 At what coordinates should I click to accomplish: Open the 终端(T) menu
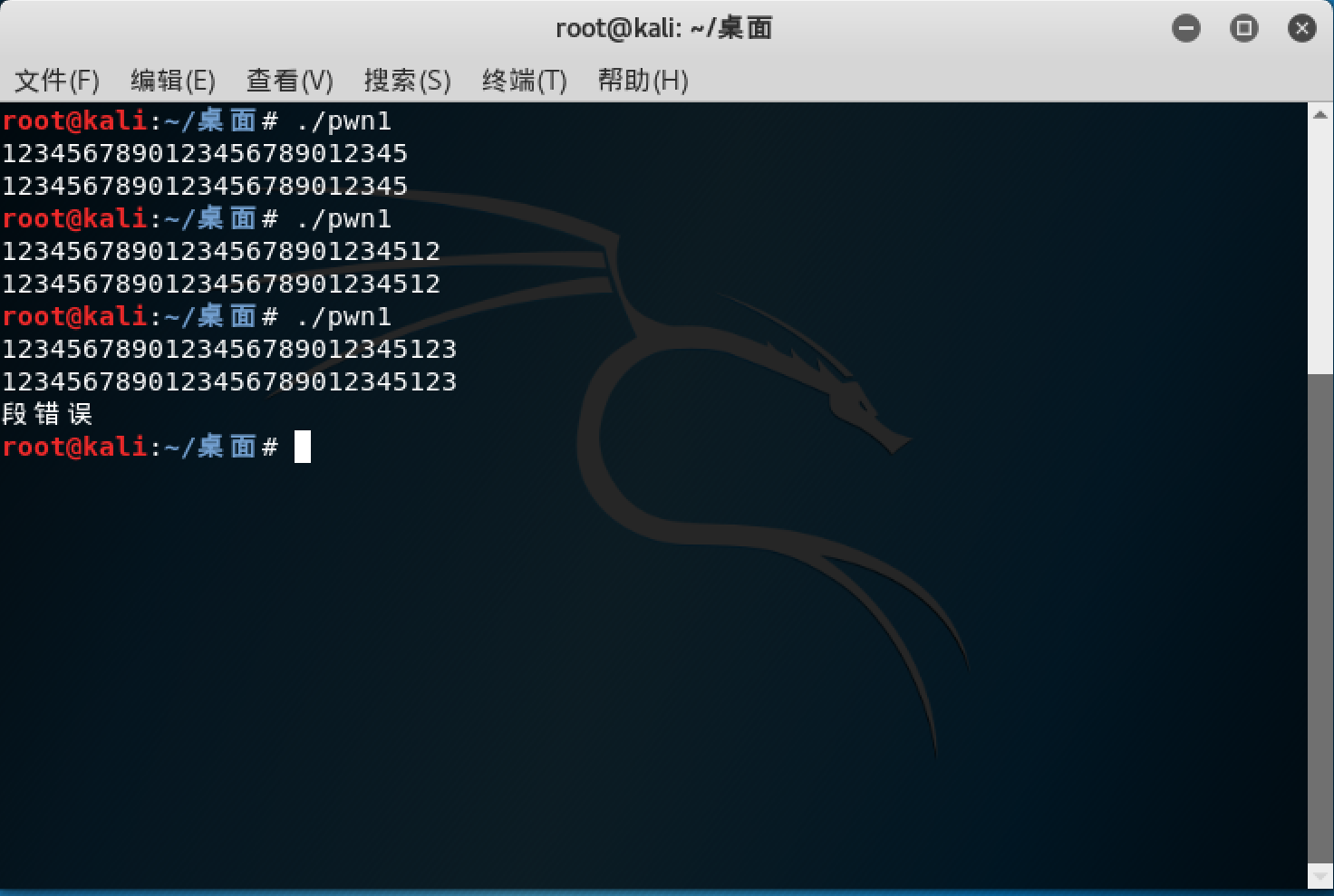click(524, 81)
